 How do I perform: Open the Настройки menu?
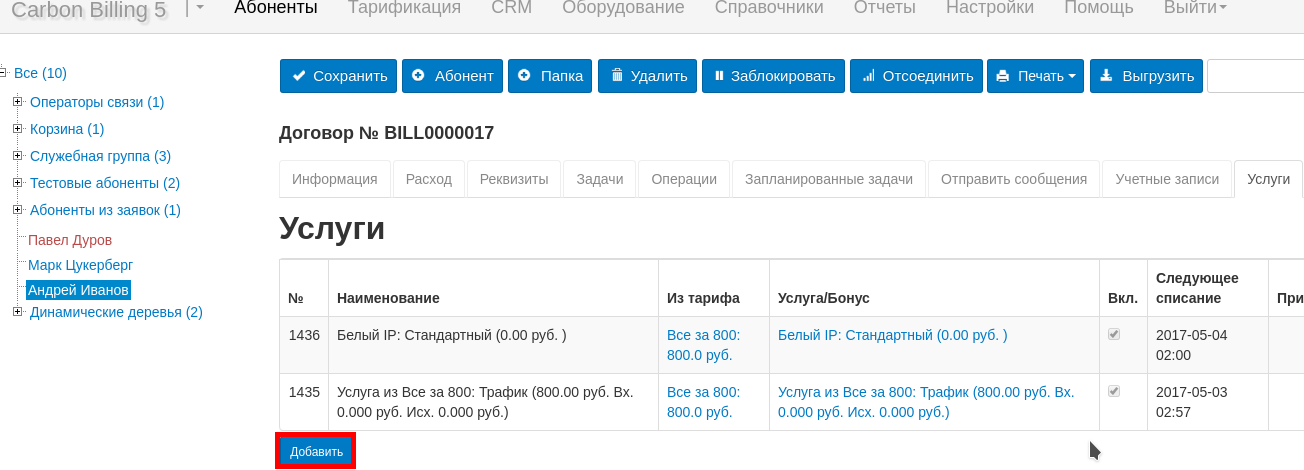[x=989, y=8]
